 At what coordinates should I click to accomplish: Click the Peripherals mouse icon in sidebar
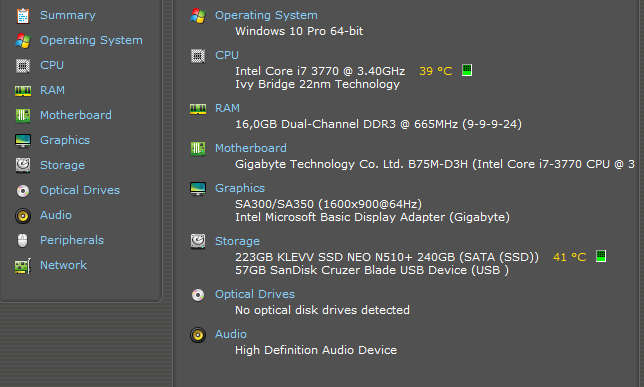(23, 240)
